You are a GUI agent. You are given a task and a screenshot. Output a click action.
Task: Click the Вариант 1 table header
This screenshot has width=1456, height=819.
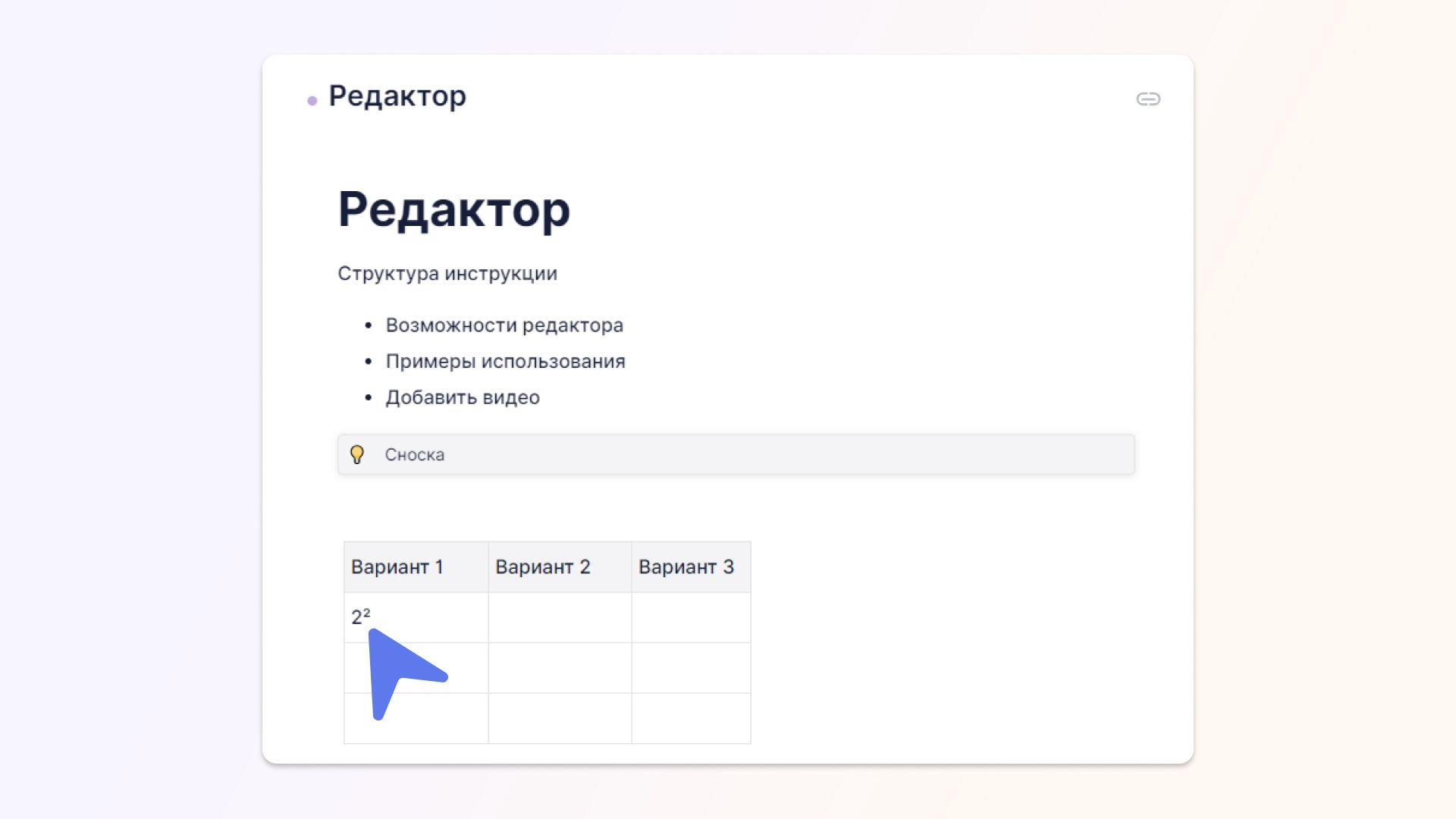tap(416, 566)
